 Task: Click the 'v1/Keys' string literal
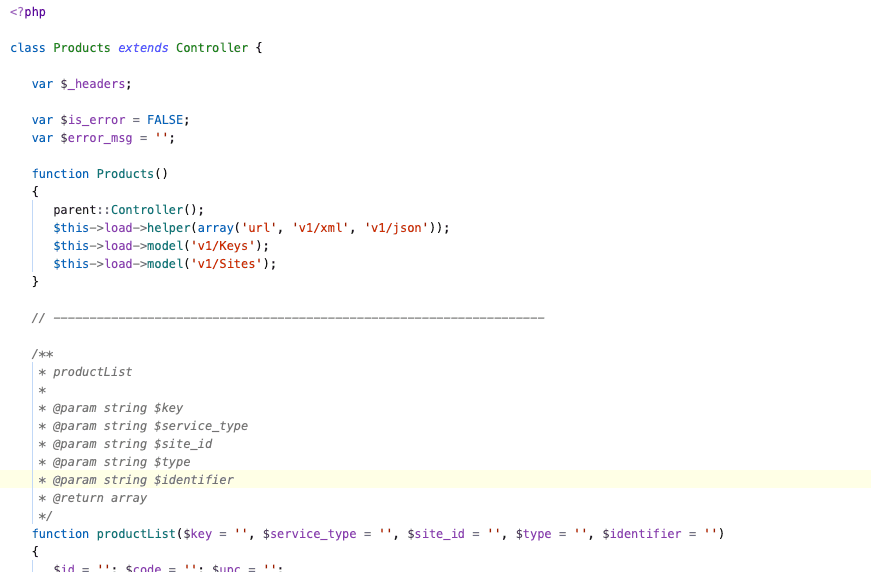(223, 246)
